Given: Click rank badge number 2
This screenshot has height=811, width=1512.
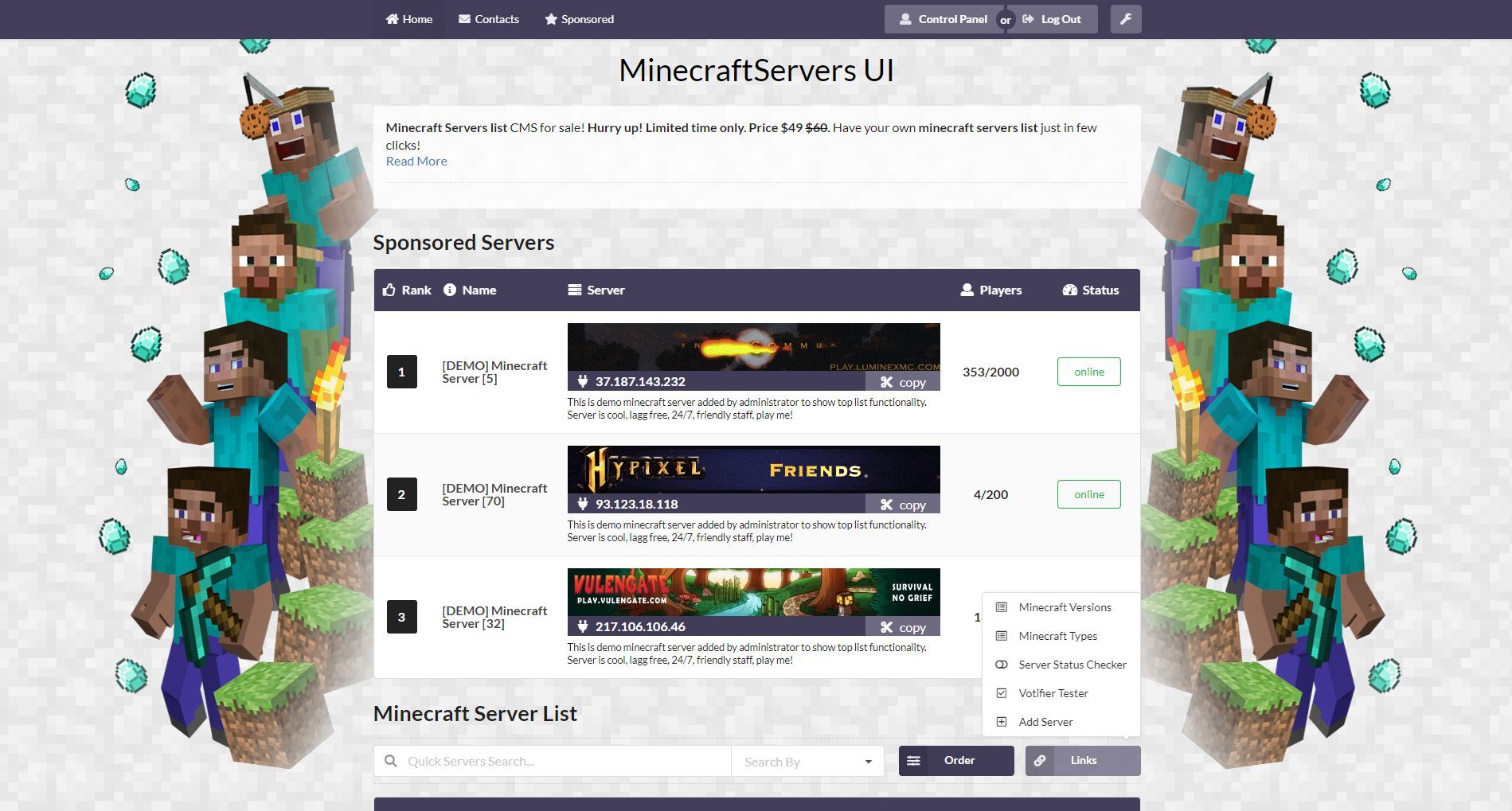Looking at the screenshot, I should [x=401, y=494].
